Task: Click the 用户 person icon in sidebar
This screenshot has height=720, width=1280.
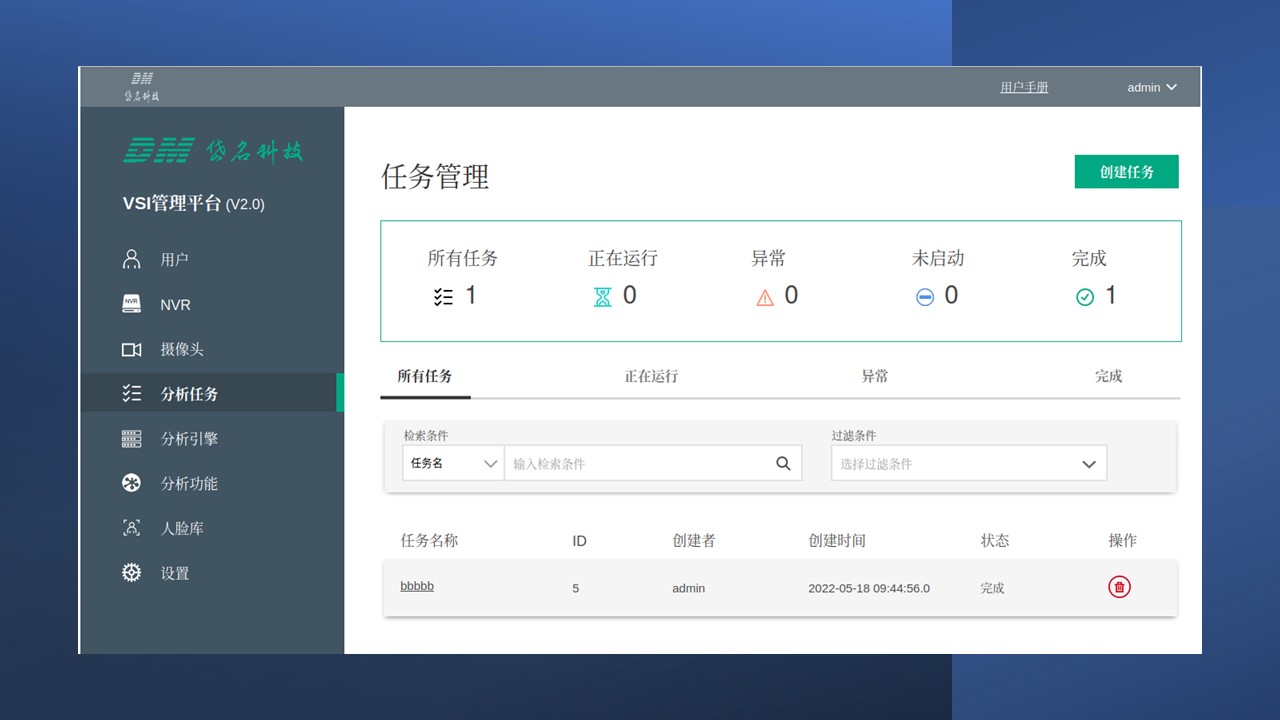Action: (x=131, y=259)
